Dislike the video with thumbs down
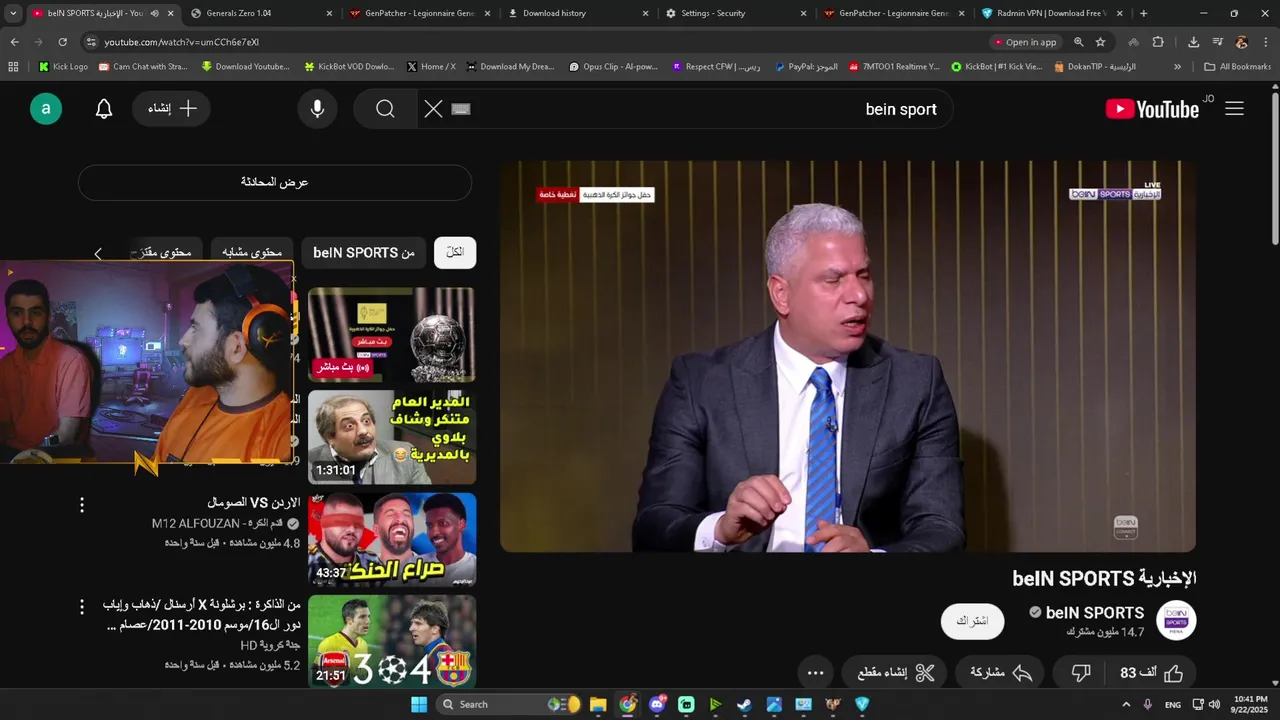This screenshot has height=720, width=1280. point(1081,673)
